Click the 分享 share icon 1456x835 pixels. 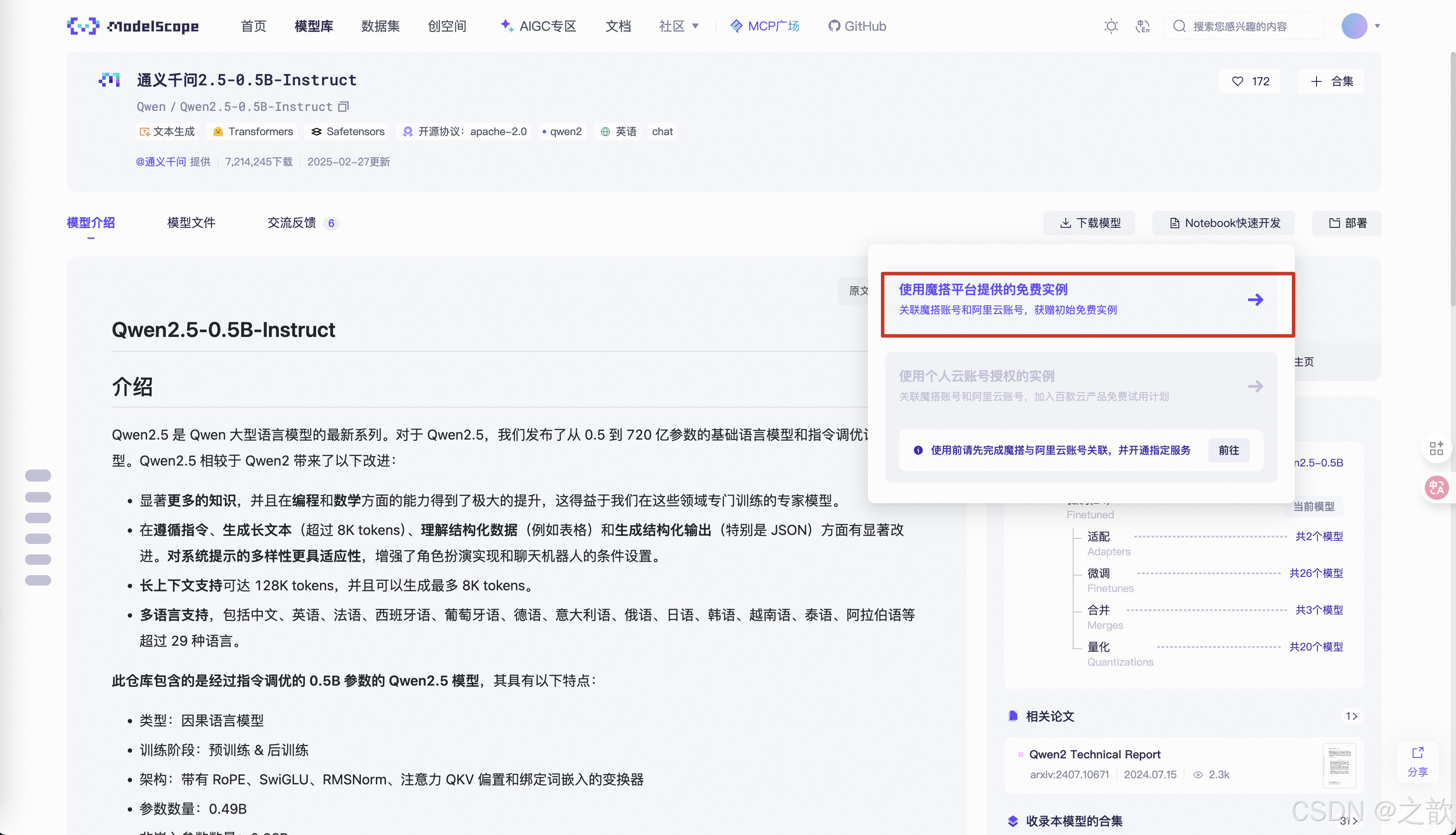[x=1417, y=753]
